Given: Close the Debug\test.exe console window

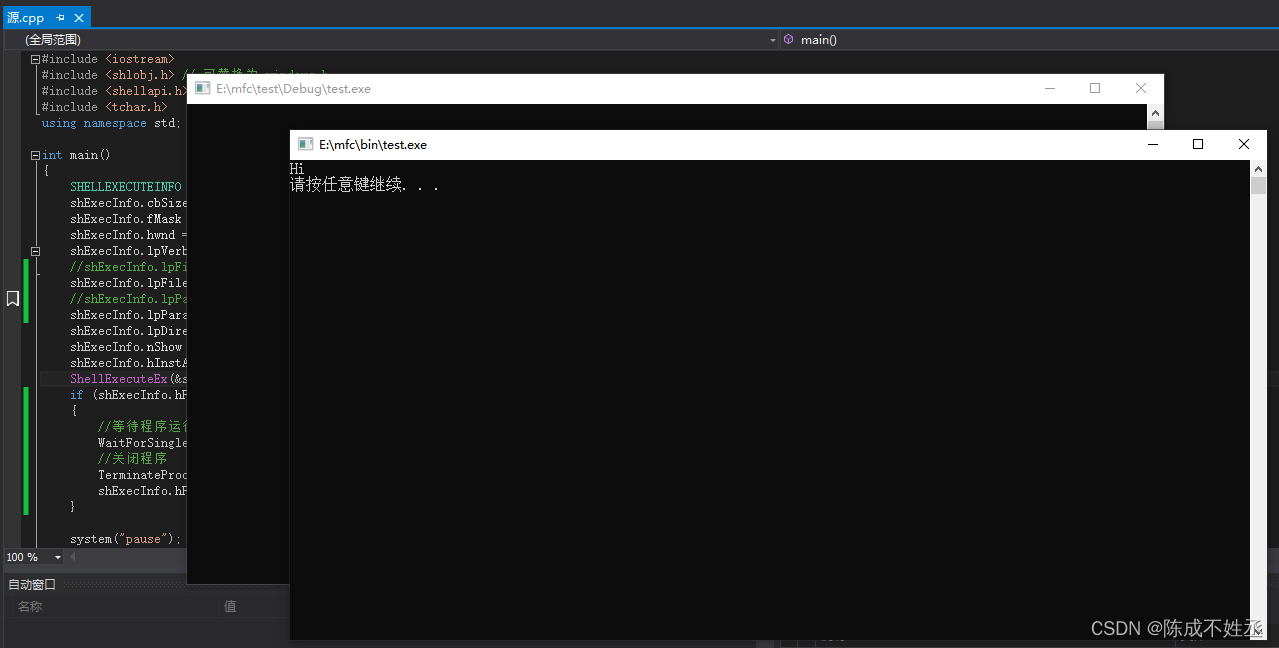Looking at the screenshot, I should (x=1141, y=88).
